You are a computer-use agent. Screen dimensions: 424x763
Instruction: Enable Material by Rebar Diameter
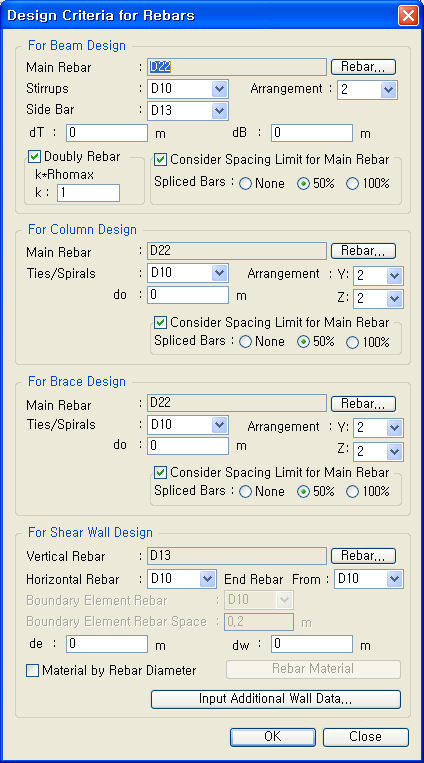(x=32, y=671)
